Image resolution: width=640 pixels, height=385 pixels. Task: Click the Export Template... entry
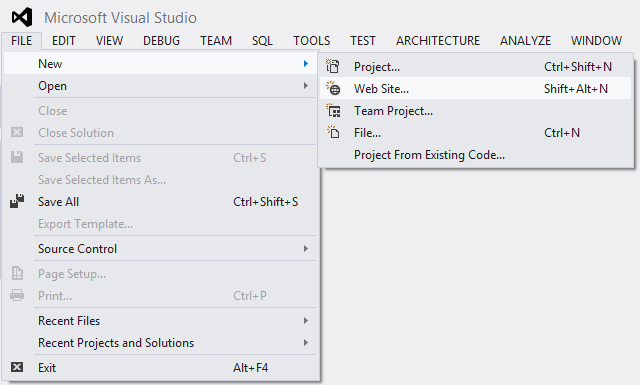[160, 224]
